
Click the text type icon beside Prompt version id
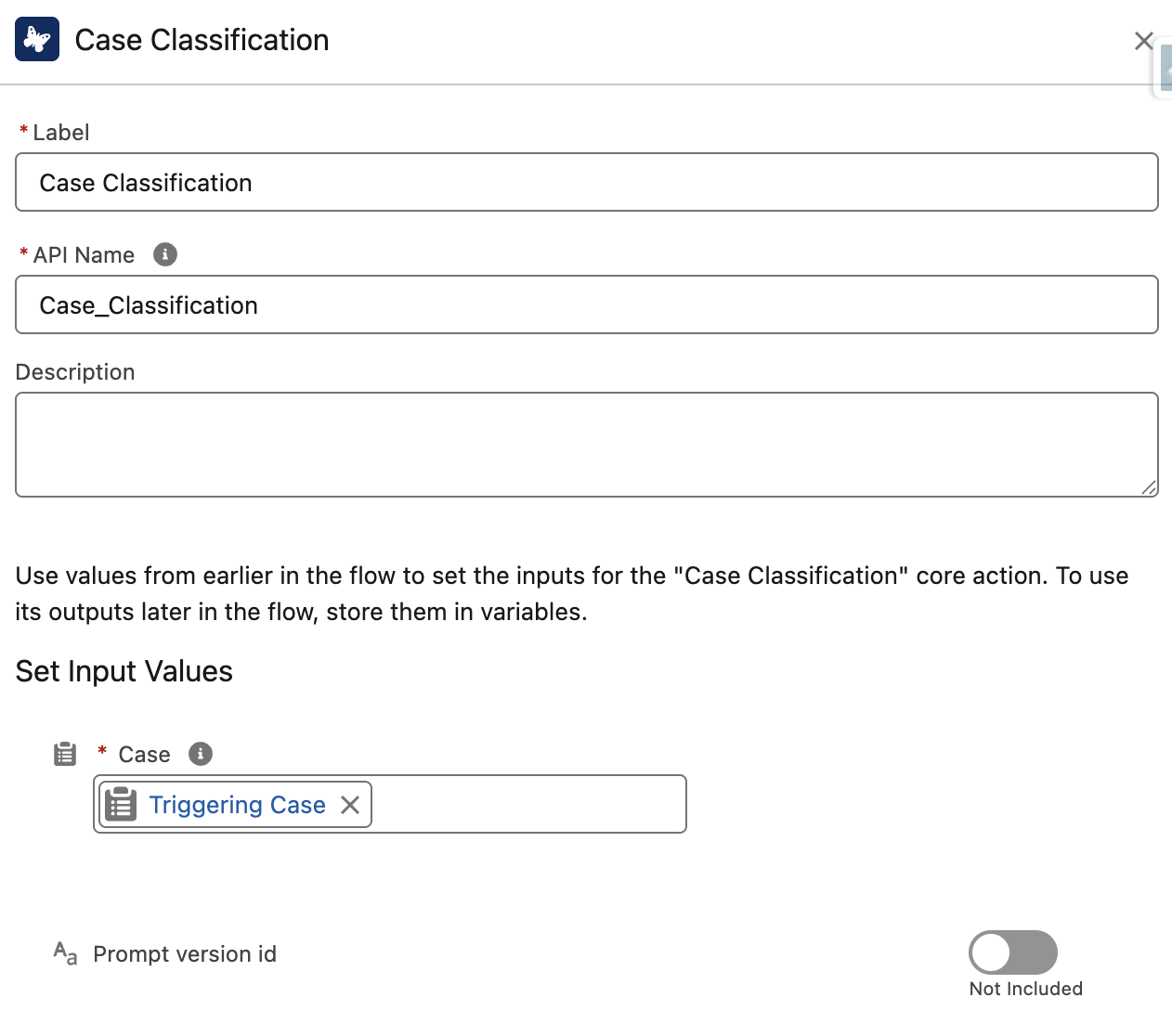[63, 952]
